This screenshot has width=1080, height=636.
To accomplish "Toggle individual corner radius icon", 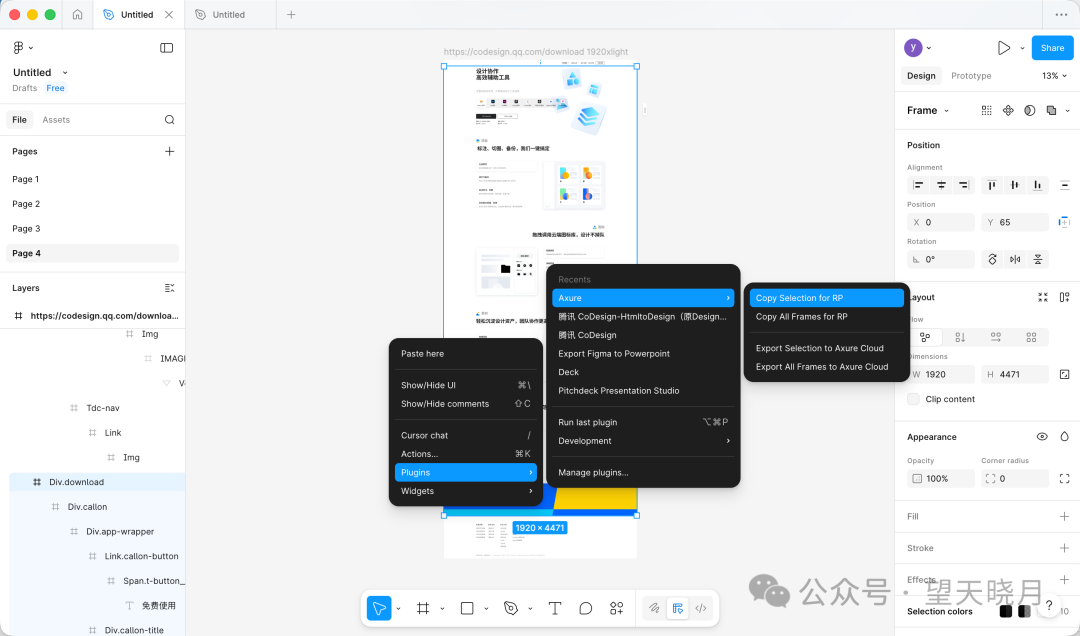I will tap(1064, 478).
